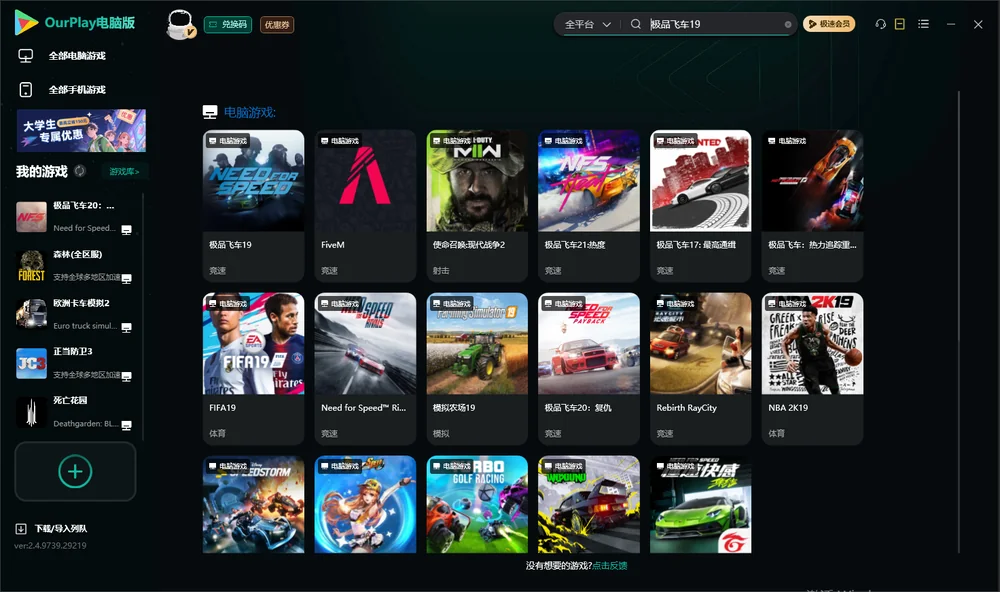Click the search magnifier icon
1000x592 pixels.
point(636,24)
